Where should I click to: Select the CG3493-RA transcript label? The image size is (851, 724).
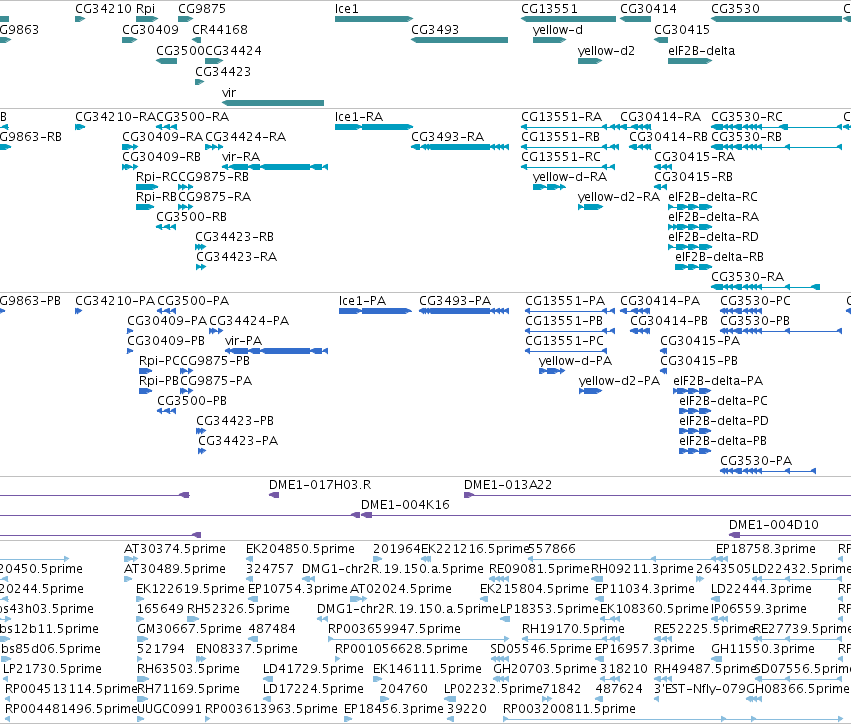click(447, 137)
